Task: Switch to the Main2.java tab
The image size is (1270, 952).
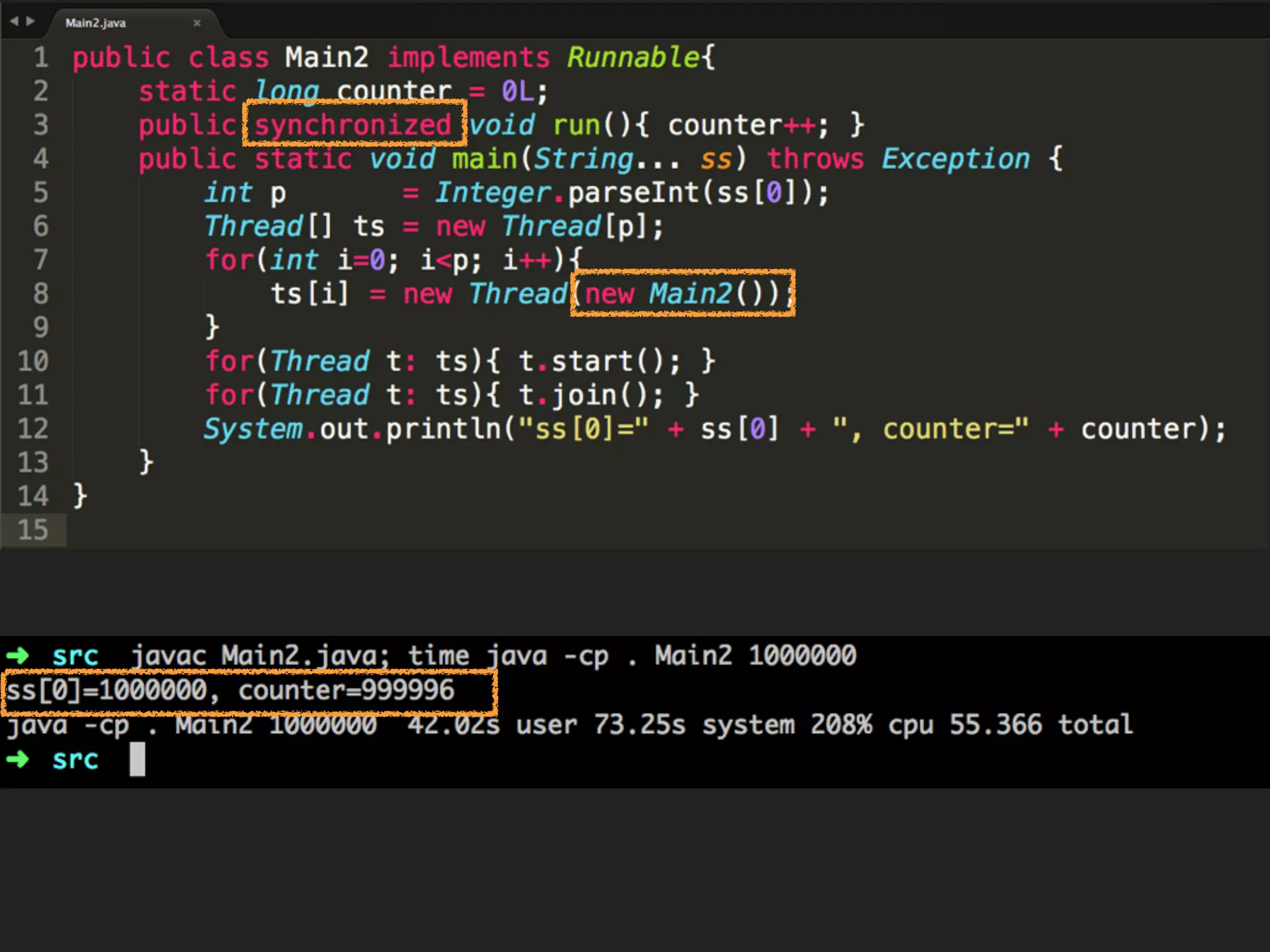Action: (x=96, y=23)
